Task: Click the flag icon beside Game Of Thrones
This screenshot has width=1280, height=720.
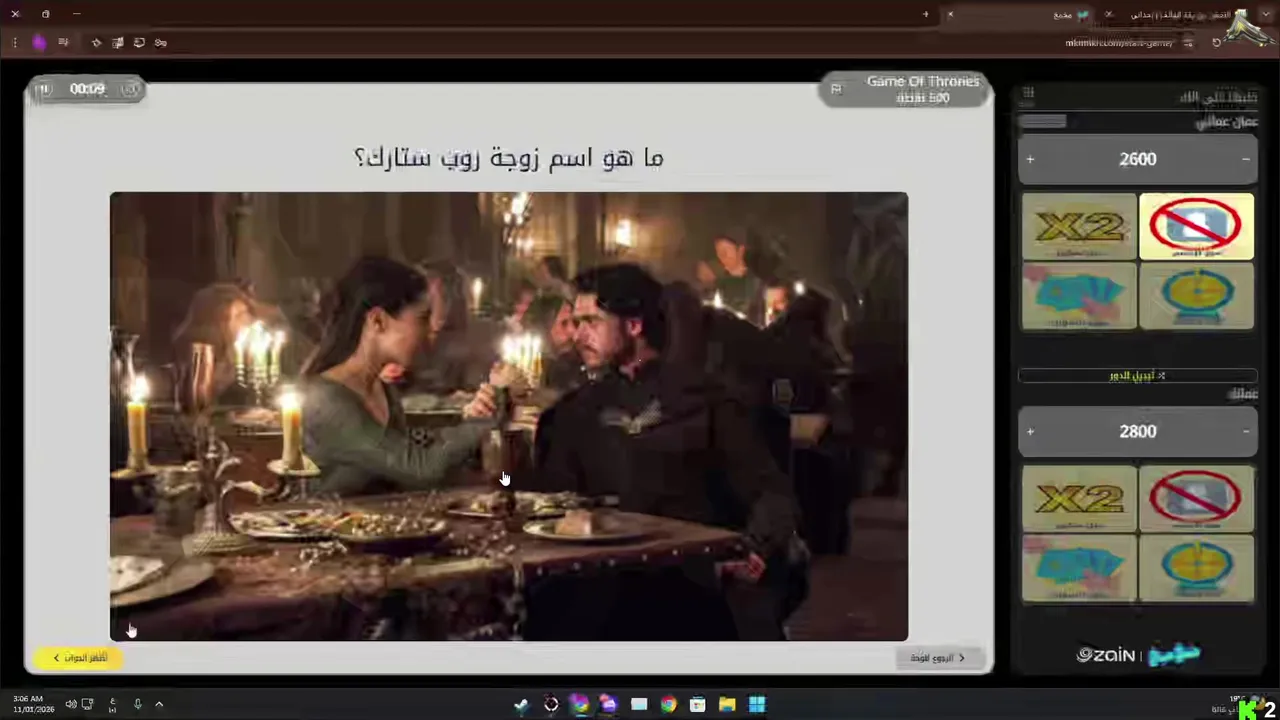Action: (x=836, y=89)
